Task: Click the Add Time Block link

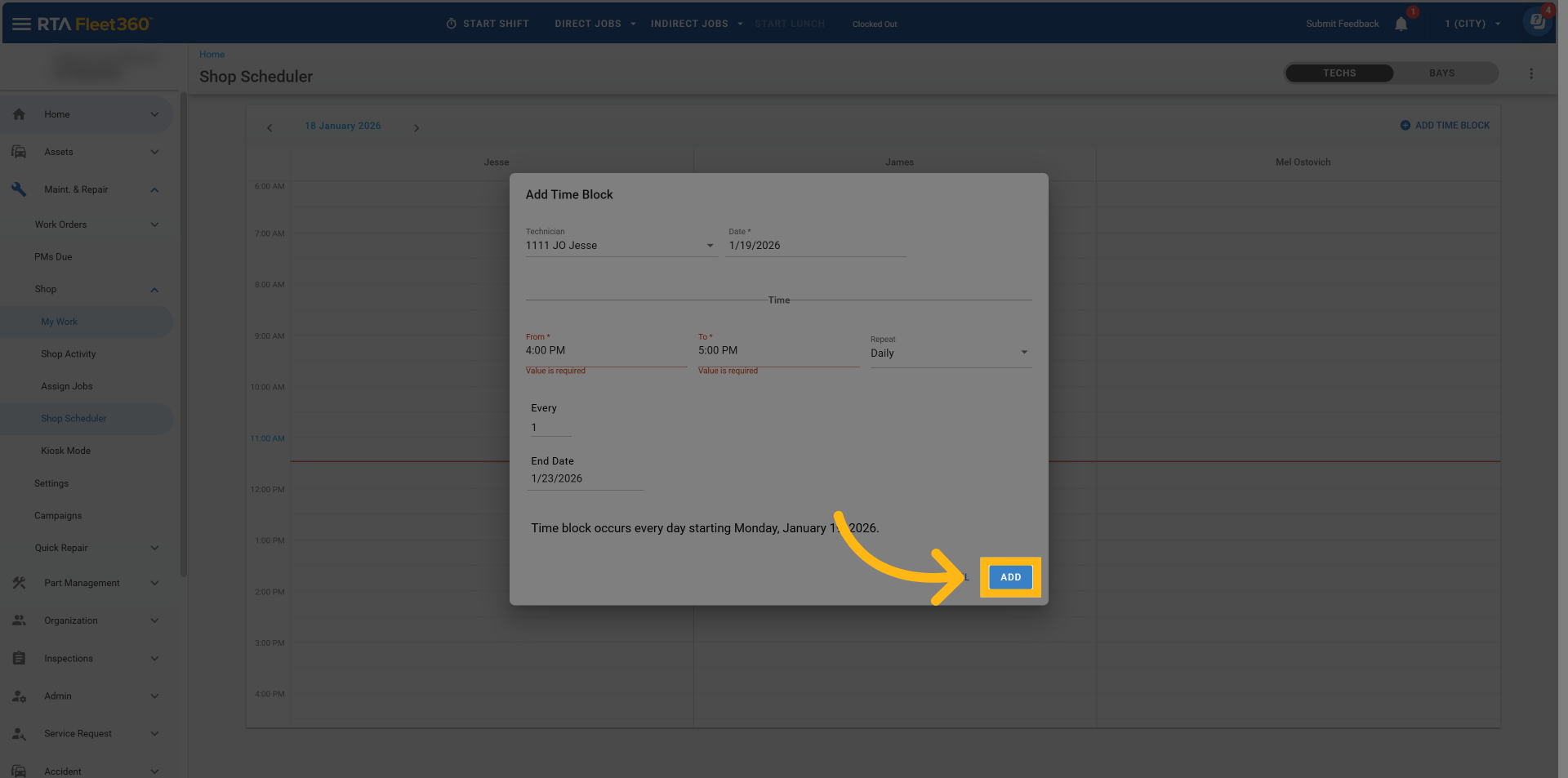Action: [x=1445, y=126]
